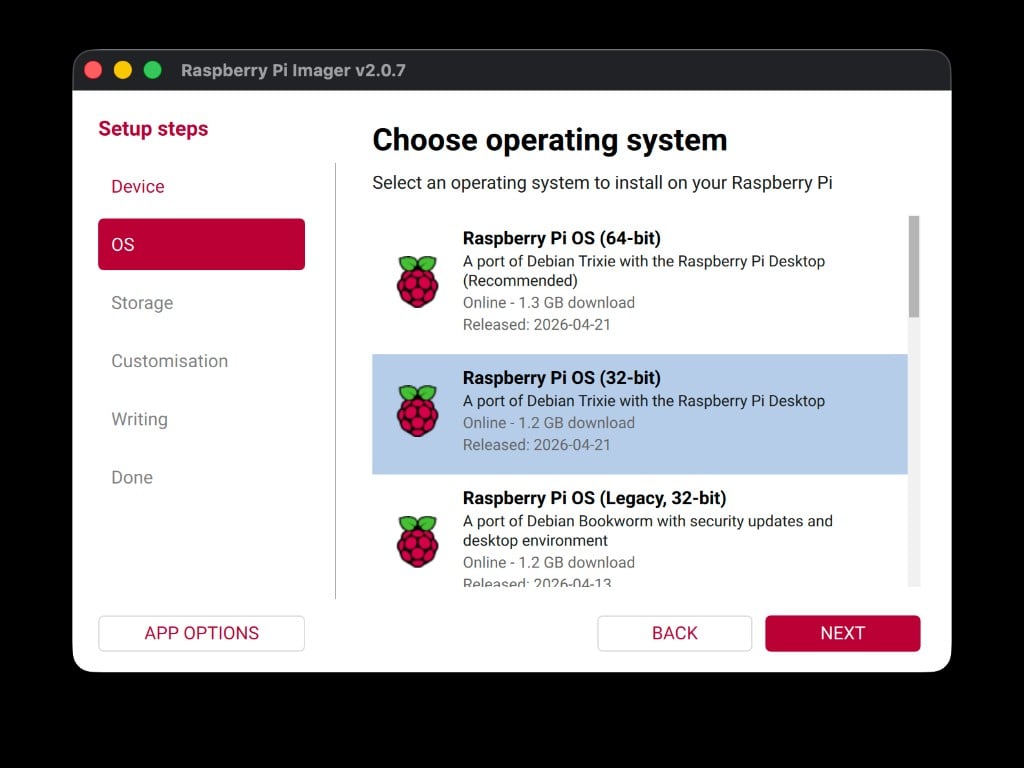Maximize the window with green button
The height and width of the screenshot is (768, 1024).
[153, 70]
